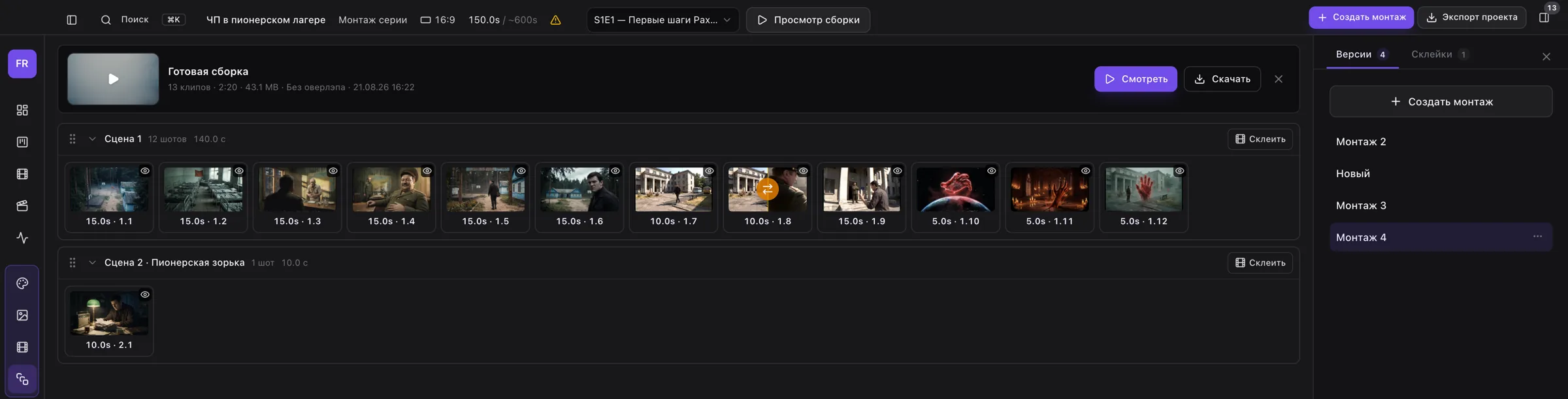Toggle visibility of shot 2.1

point(145,294)
